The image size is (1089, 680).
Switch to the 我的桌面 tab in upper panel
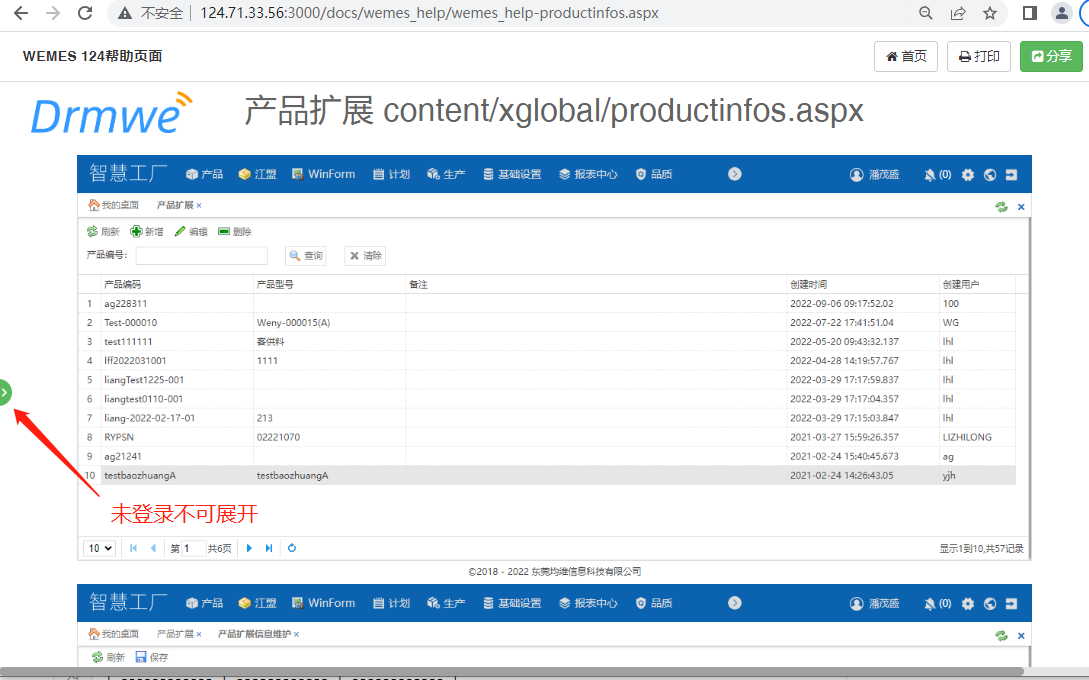point(114,205)
